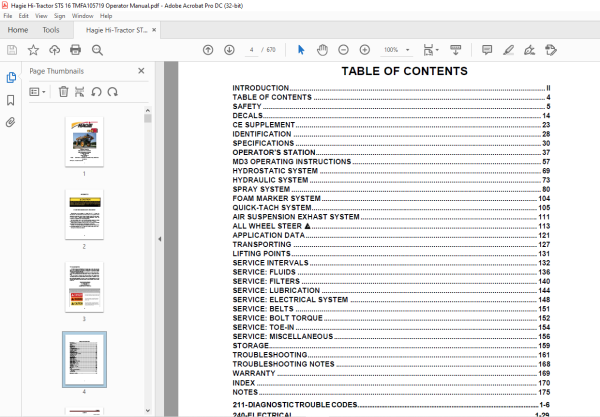Jump to SAFETY contents entry
The height and width of the screenshot is (417, 600).
391,106
